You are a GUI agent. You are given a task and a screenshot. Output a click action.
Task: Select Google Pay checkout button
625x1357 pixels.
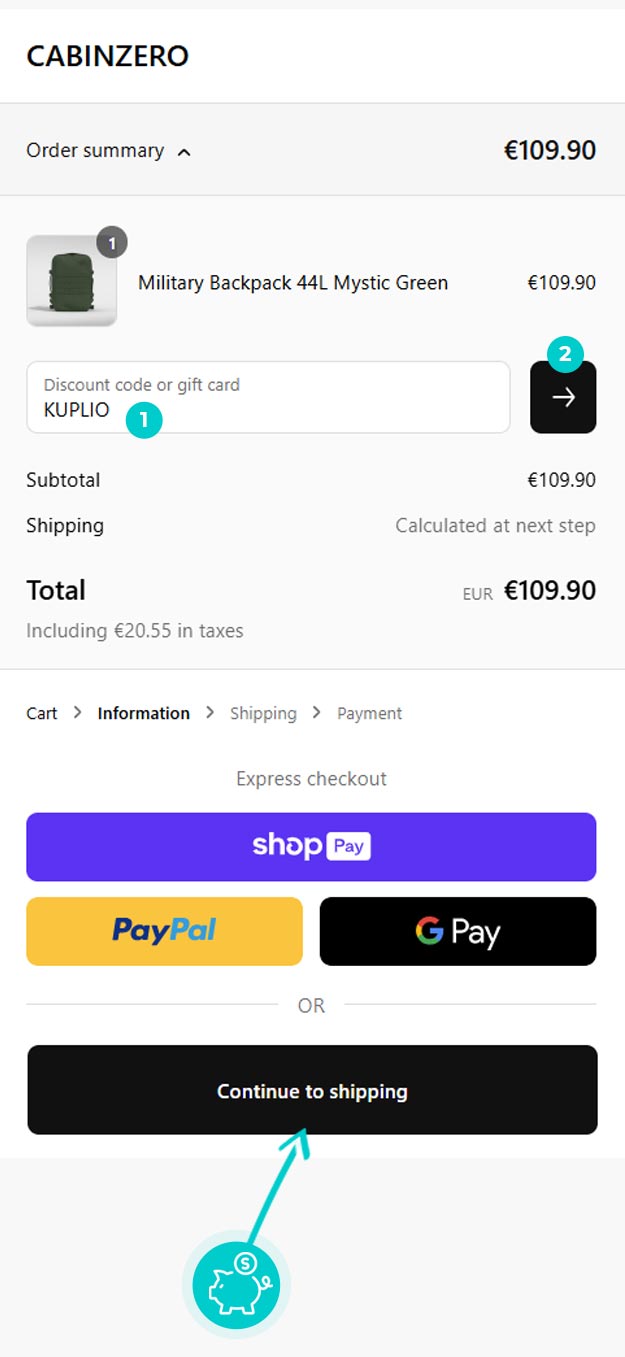pos(458,931)
